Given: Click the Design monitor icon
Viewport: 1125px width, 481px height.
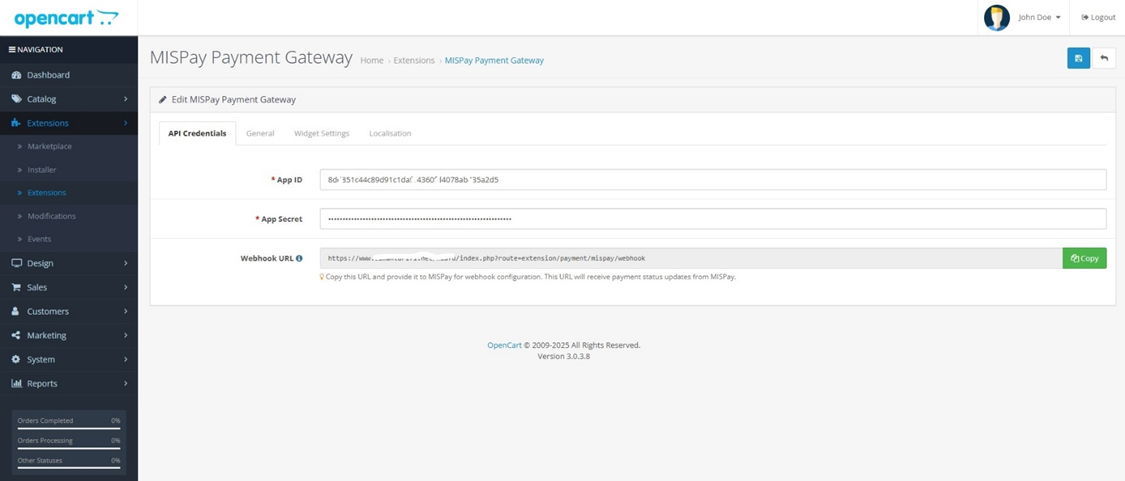Looking at the screenshot, I should coord(17,263).
